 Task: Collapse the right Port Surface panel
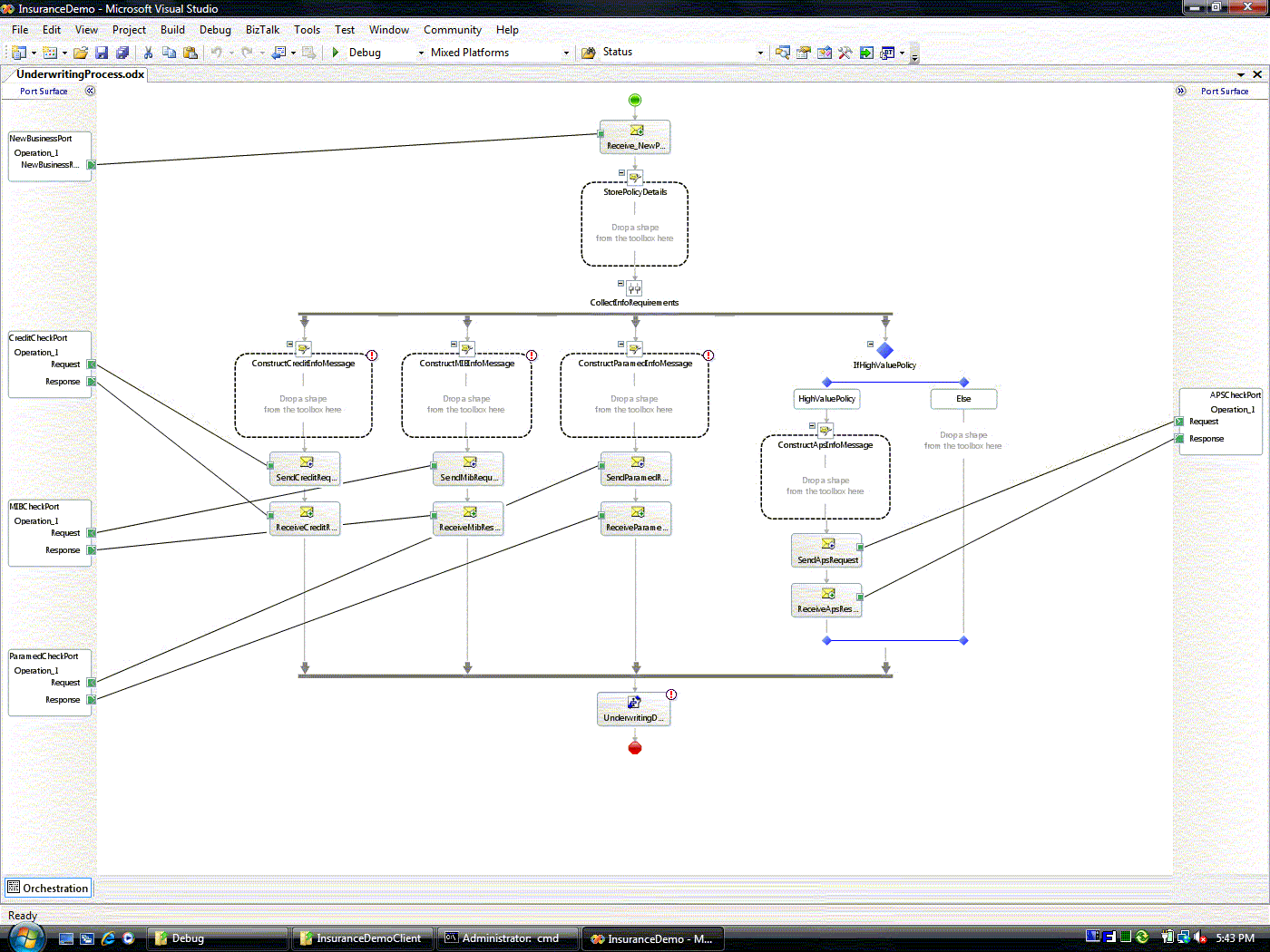click(x=1180, y=91)
